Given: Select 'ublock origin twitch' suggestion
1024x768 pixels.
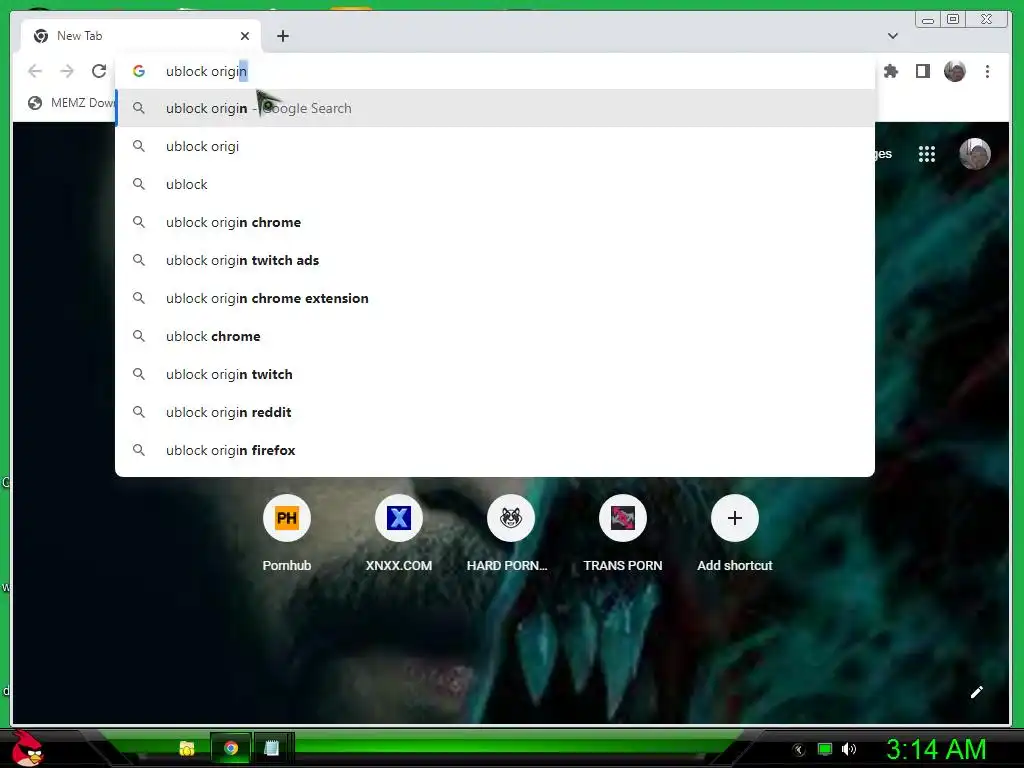Looking at the screenshot, I should pos(495,374).
